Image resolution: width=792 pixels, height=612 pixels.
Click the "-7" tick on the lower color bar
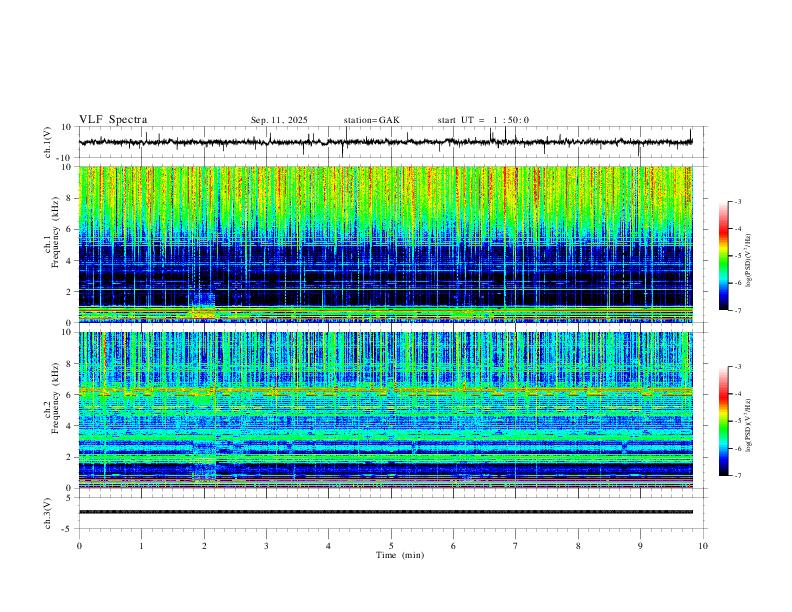737,476
